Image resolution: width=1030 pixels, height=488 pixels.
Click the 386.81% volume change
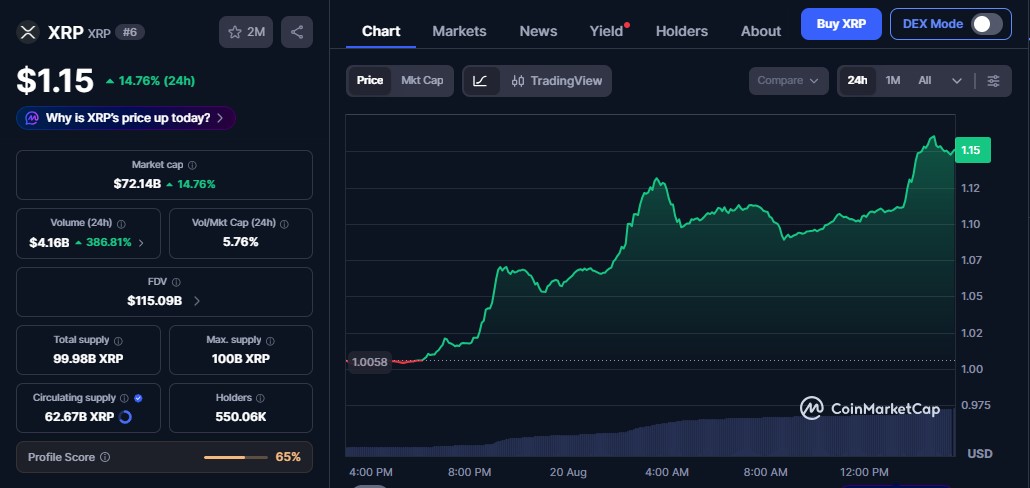point(103,243)
